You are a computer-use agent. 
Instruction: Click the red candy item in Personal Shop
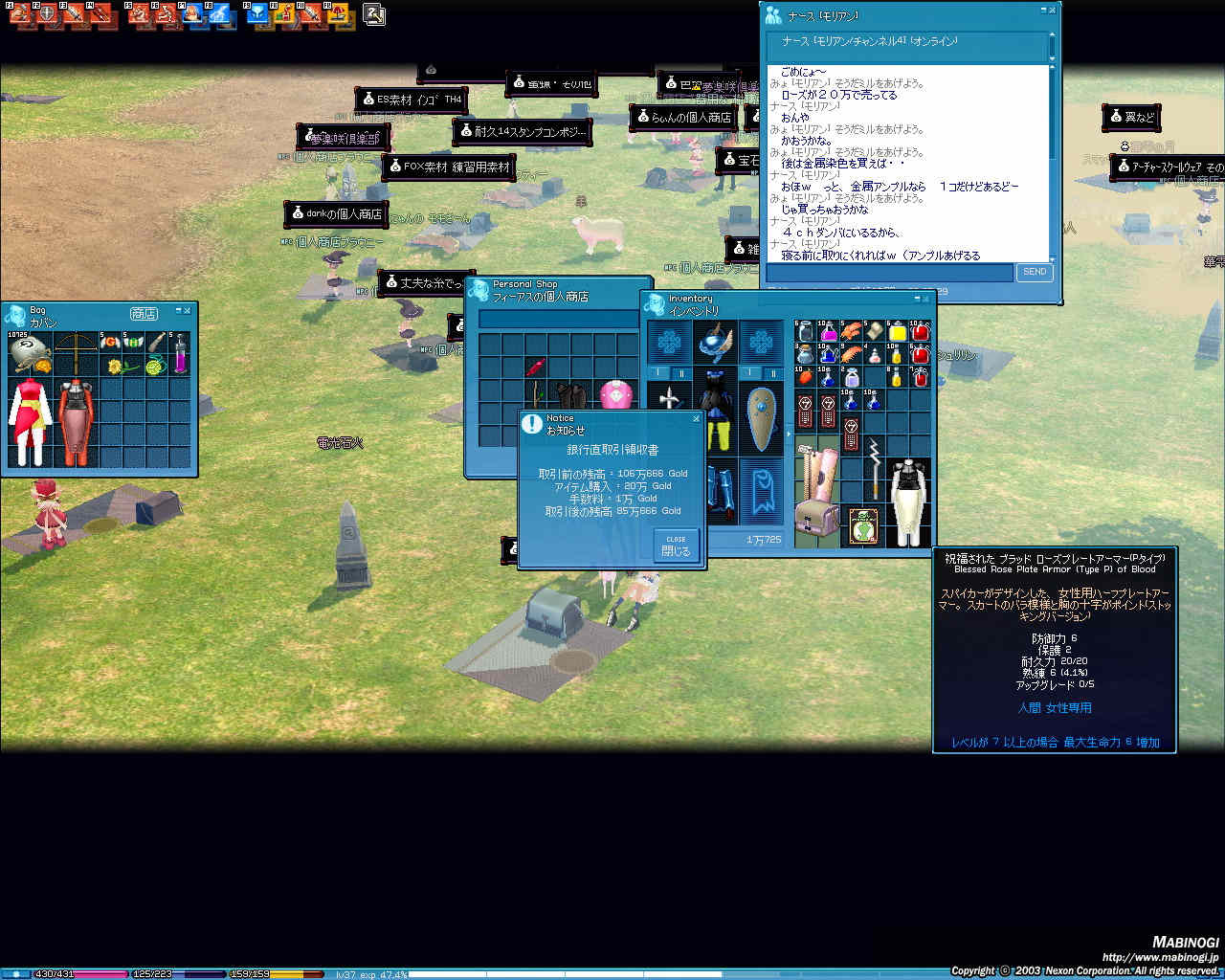click(534, 368)
